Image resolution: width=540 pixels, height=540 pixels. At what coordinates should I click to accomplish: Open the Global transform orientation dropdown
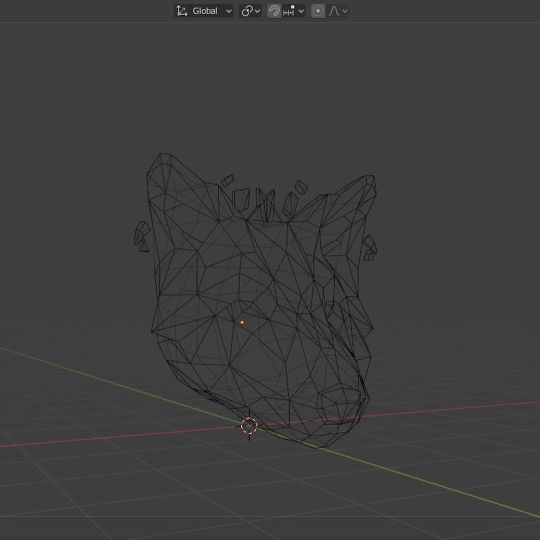[x=204, y=11]
